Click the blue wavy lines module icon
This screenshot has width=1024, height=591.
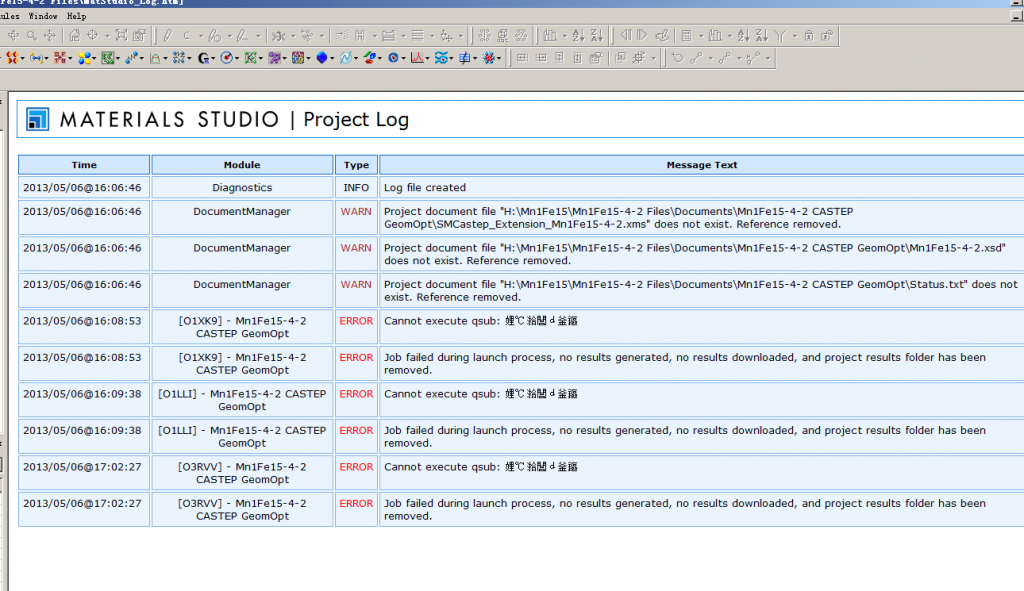tap(441, 58)
